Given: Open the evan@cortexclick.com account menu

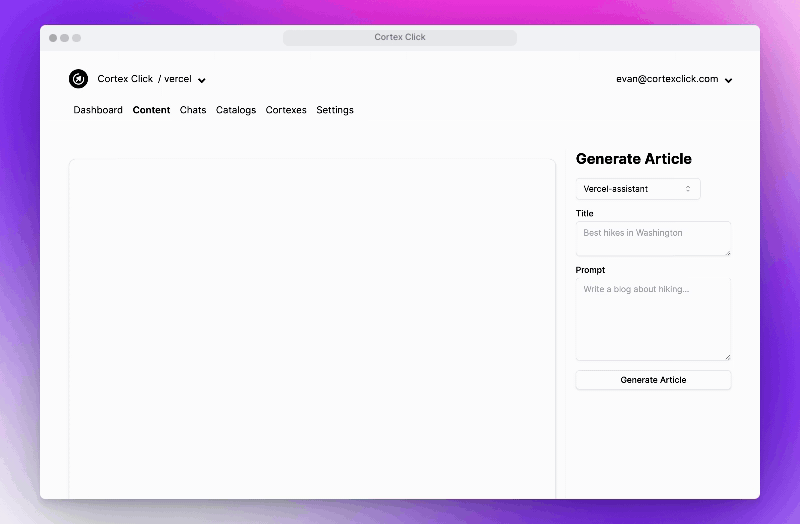Looking at the screenshot, I should click(x=728, y=80).
